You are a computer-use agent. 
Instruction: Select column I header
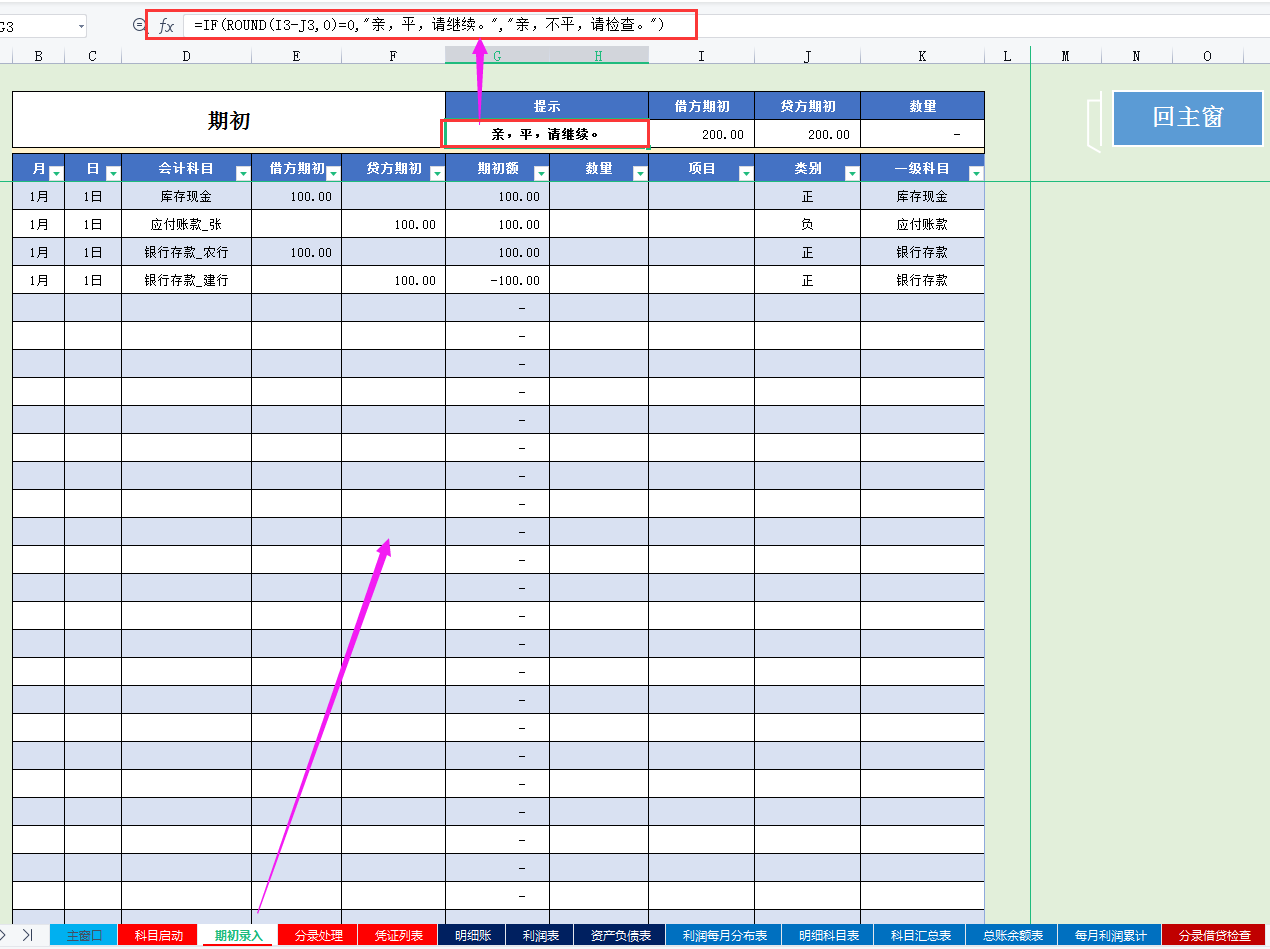click(x=701, y=56)
